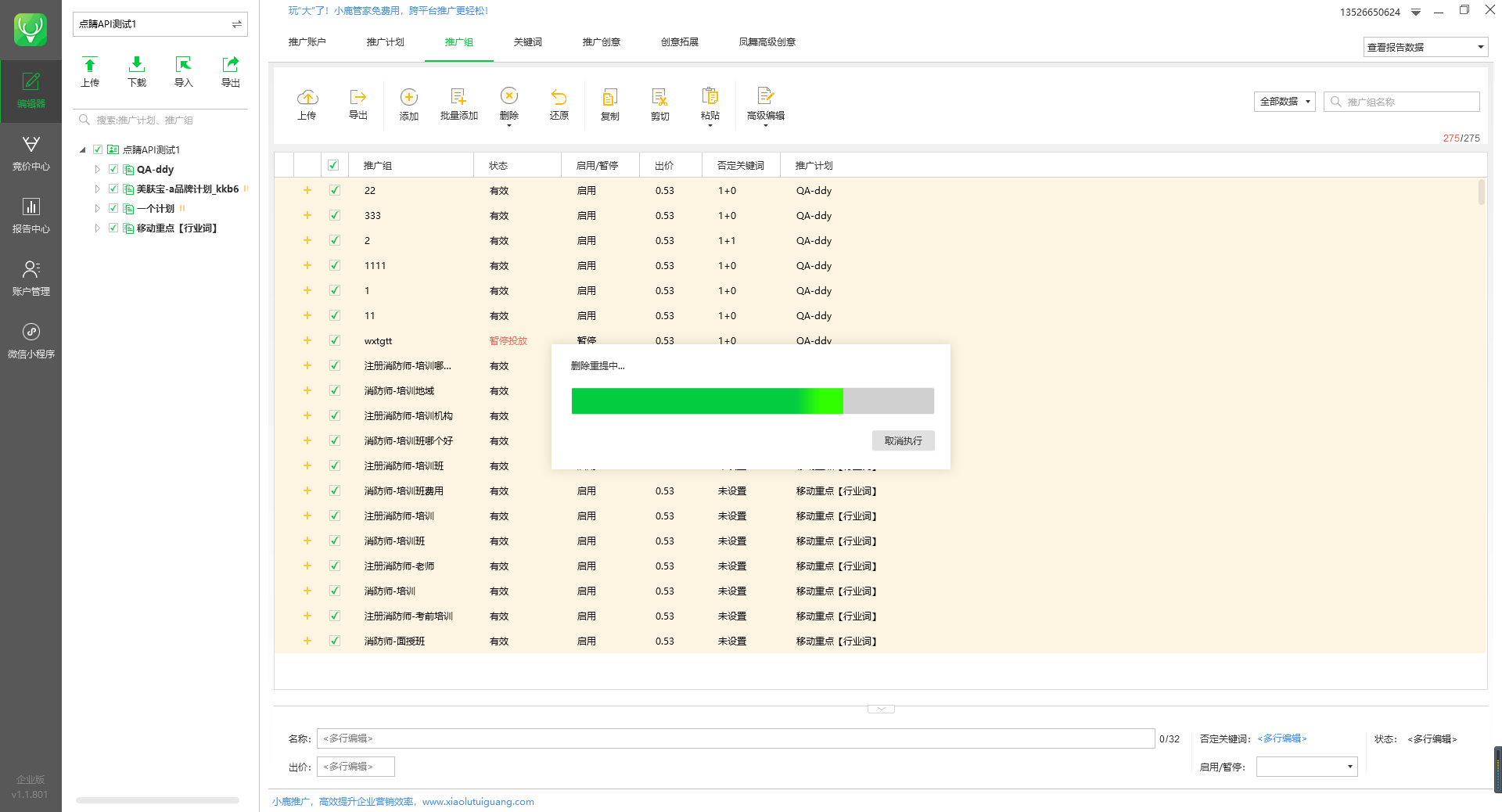Expand the 一个计划 tree node
Screen dimensions: 1502x812
(97, 208)
